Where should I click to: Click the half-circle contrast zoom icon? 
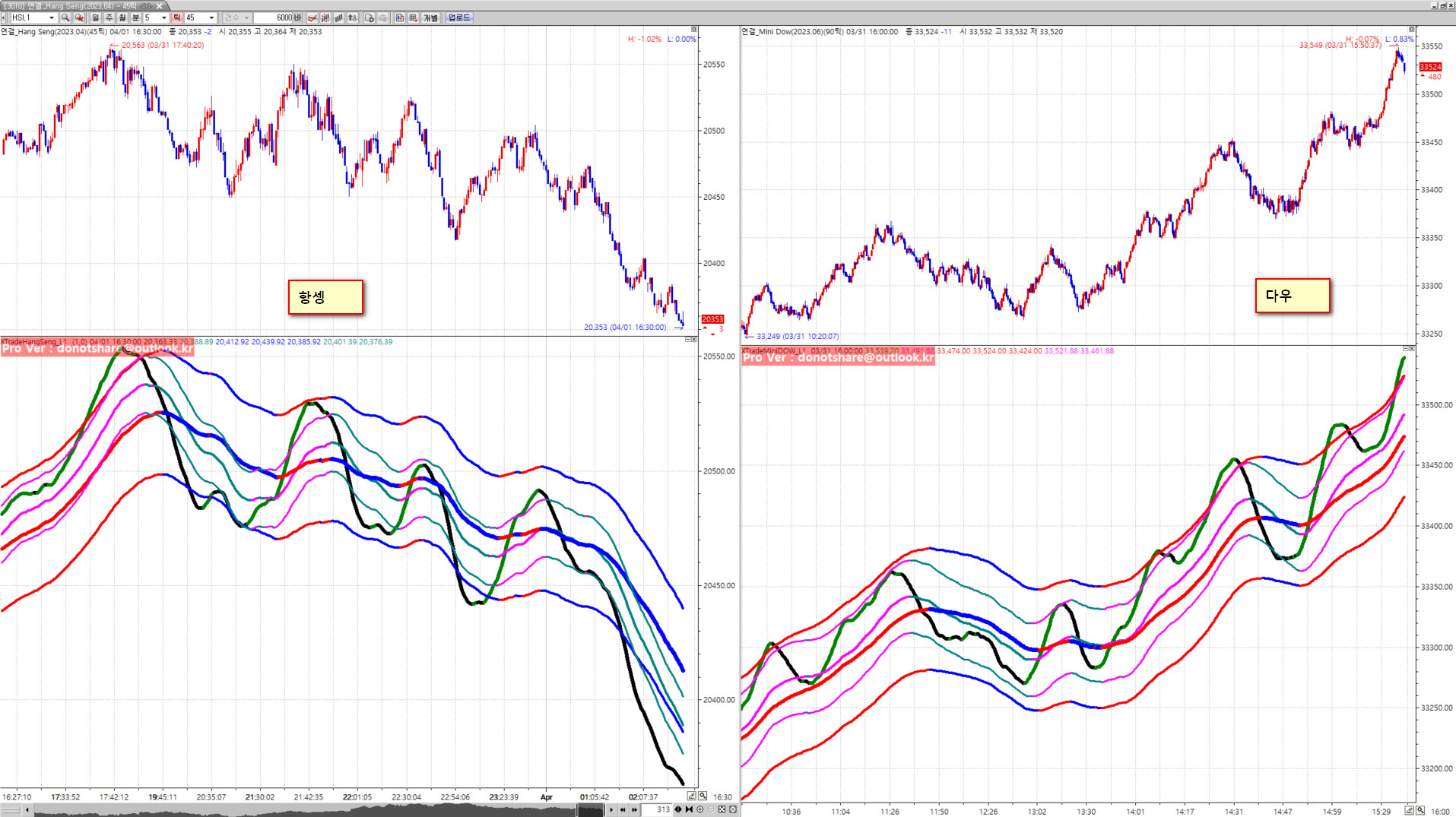[678, 810]
